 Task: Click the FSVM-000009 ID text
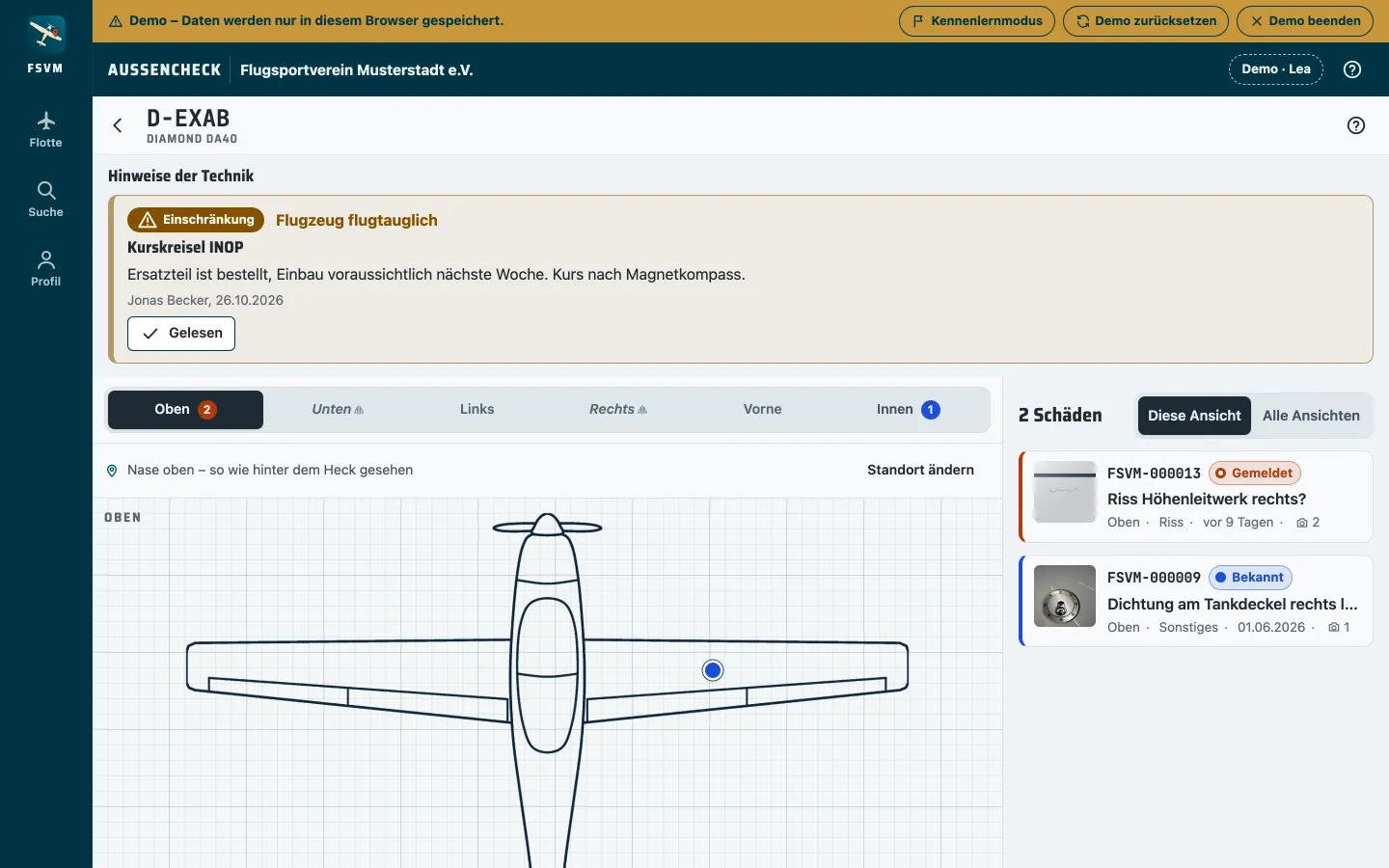click(x=1154, y=578)
